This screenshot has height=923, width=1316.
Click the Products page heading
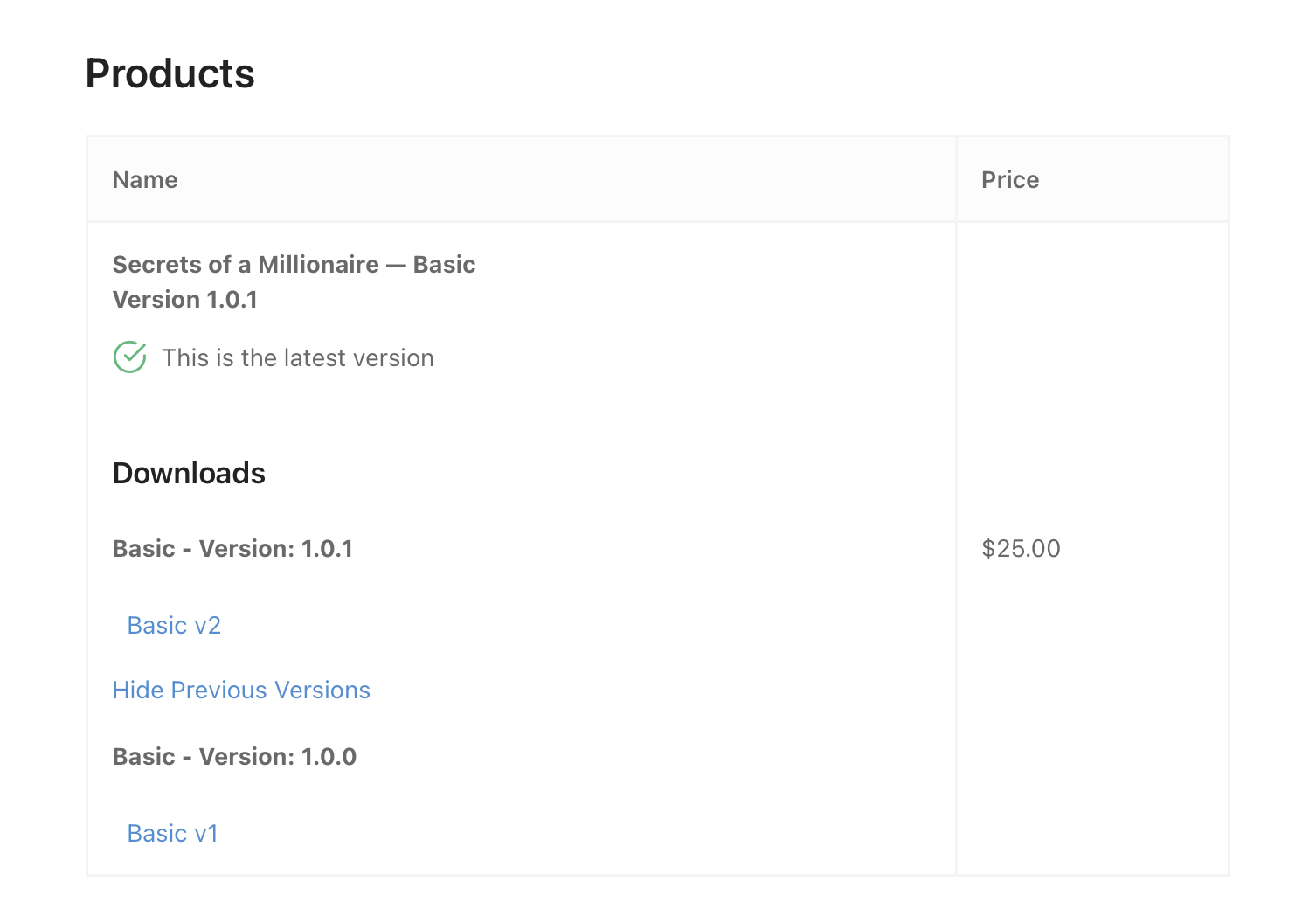170,73
